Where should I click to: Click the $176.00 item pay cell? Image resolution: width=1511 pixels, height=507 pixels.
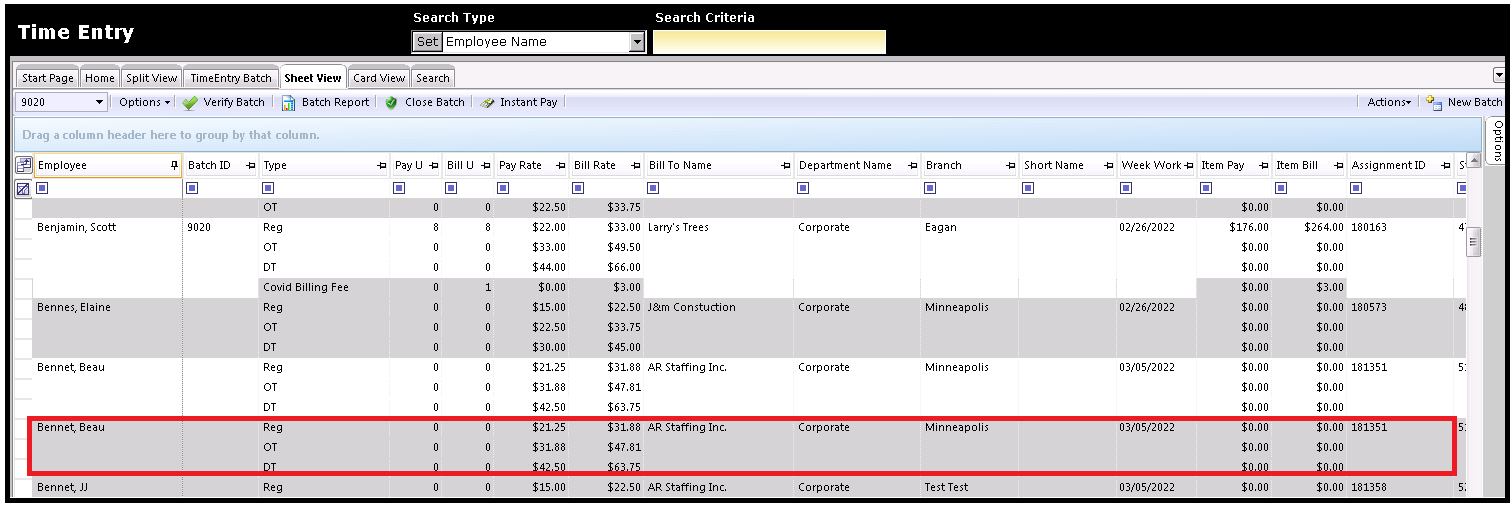[x=1234, y=227]
